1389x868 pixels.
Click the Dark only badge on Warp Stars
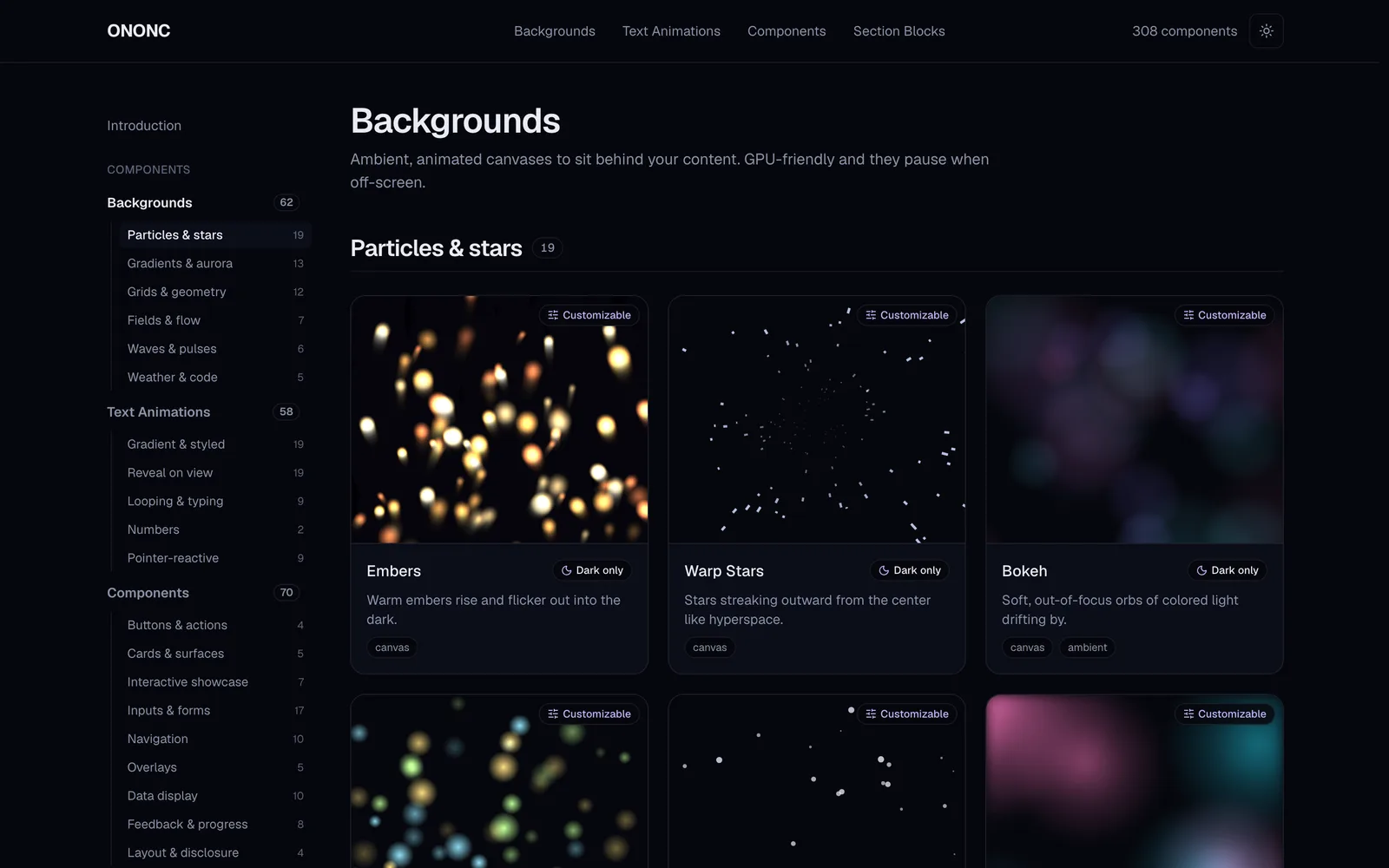pos(909,570)
